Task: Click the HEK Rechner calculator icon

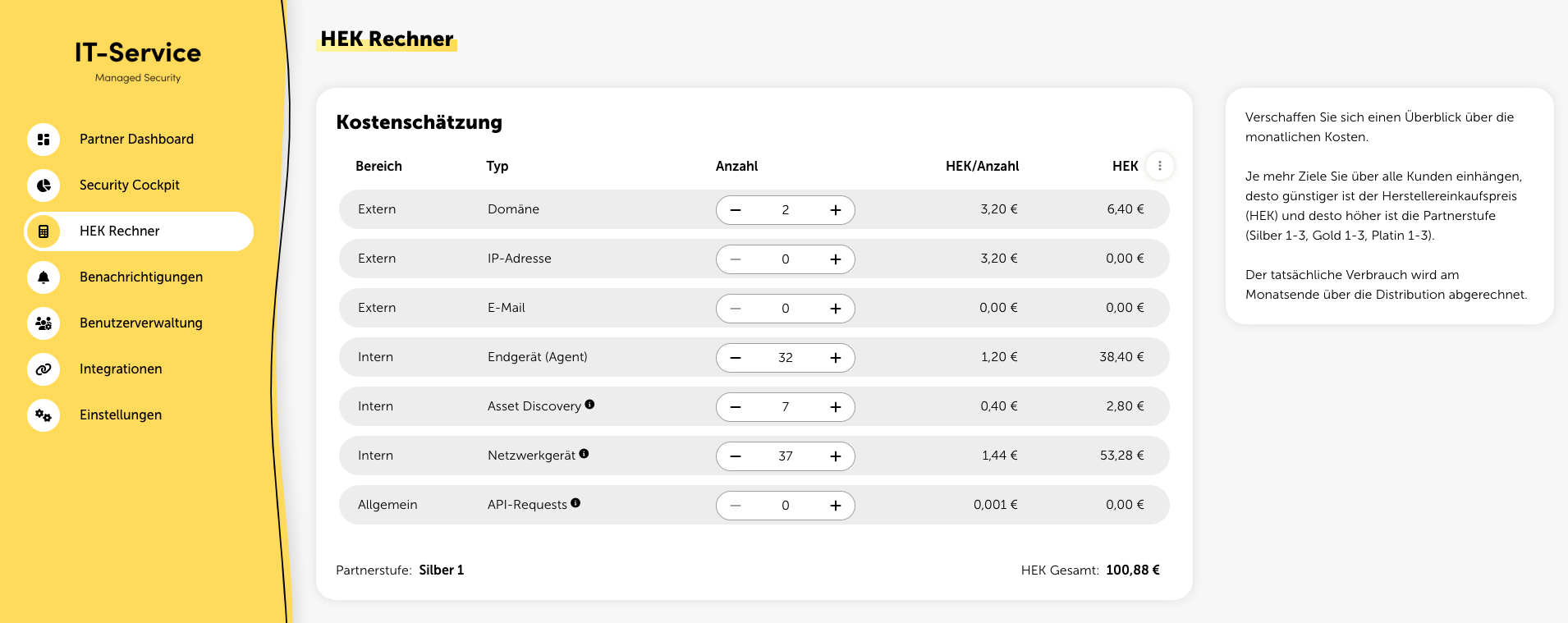Action: click(44, 231)
